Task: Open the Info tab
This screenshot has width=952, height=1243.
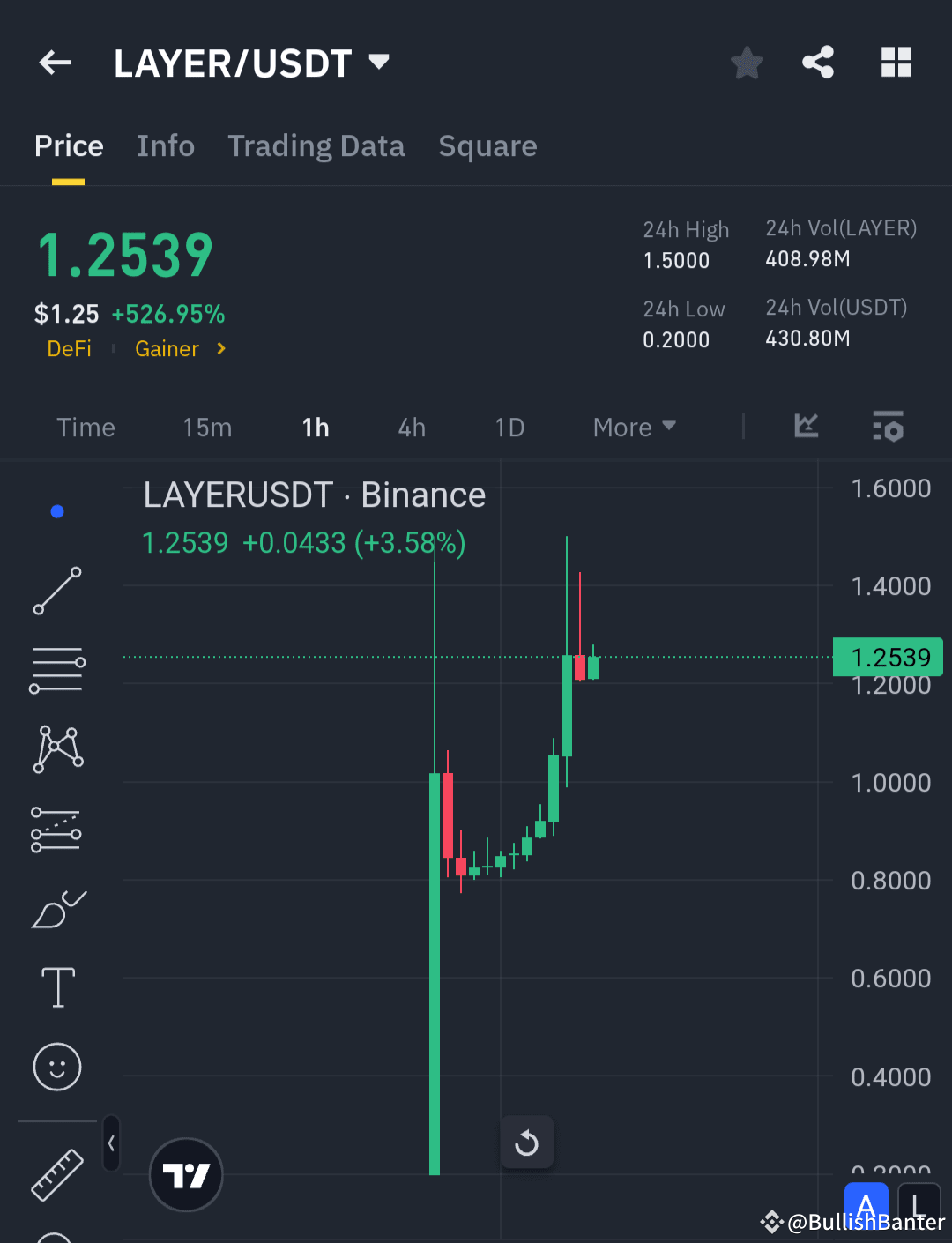Action: [166, 145]
